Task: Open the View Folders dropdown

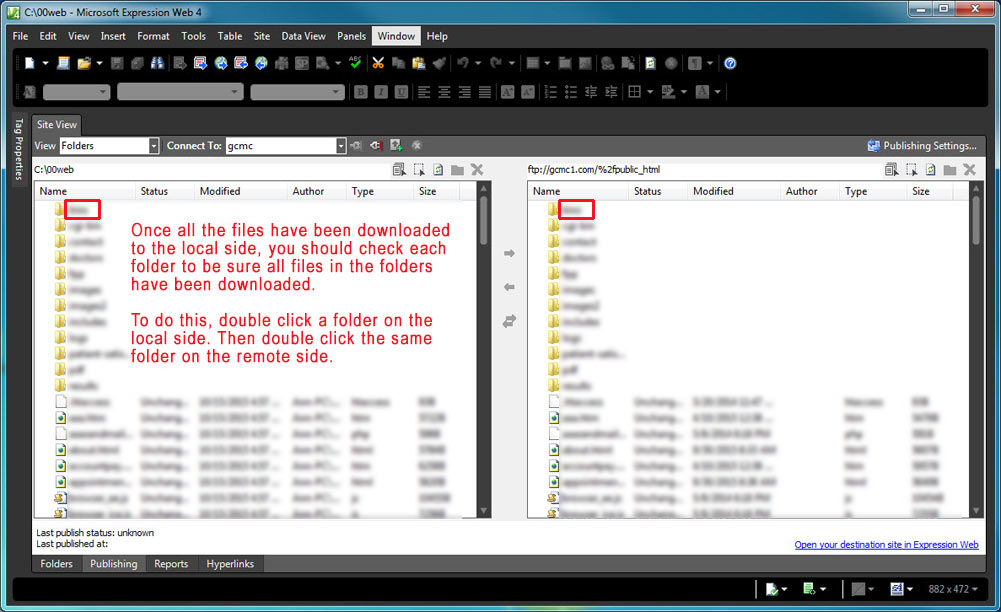Action: point(154,146)
